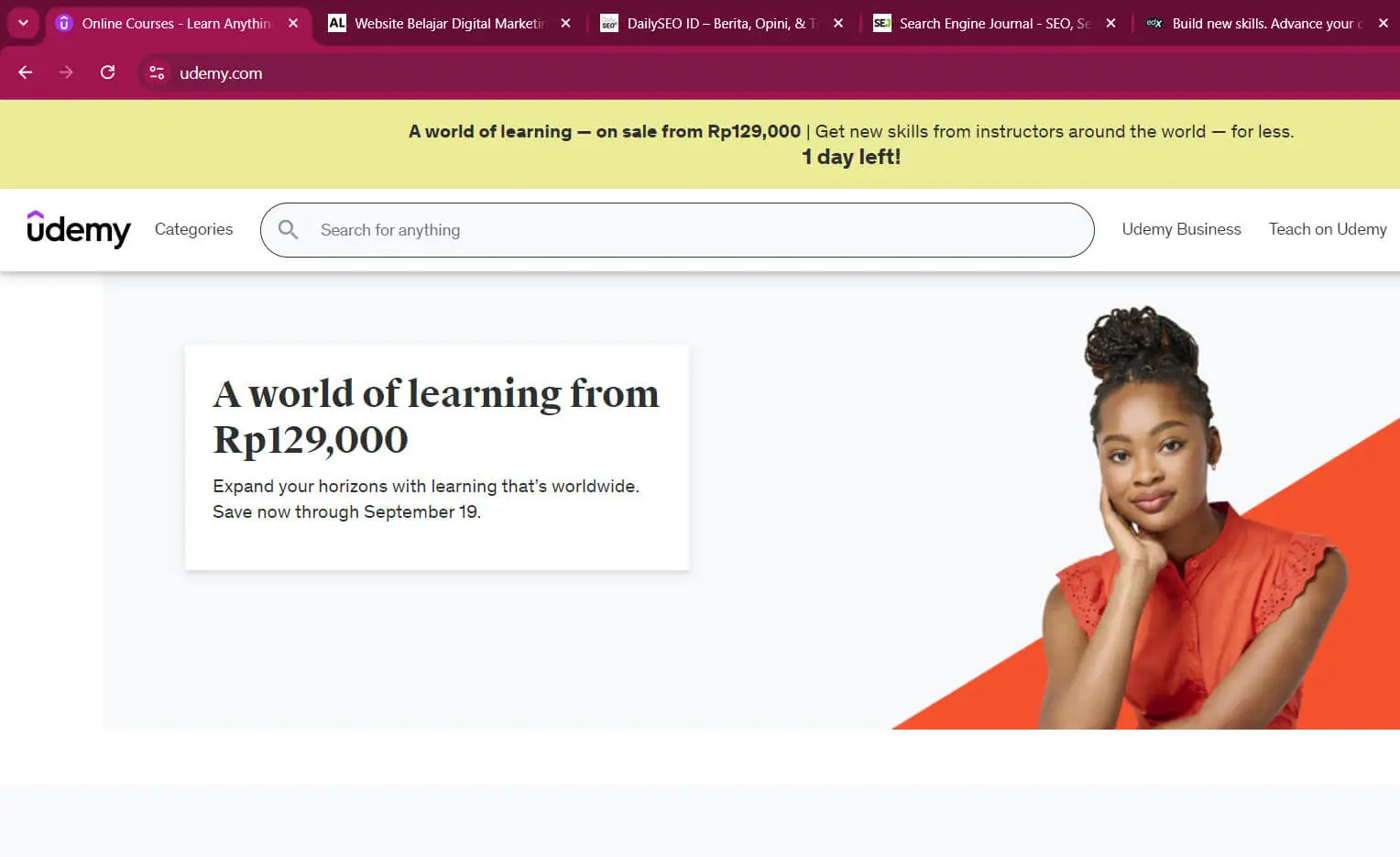This screenshot has height=857, width=1400.
Task: Open the Categories menu
Action: (193, 229)
